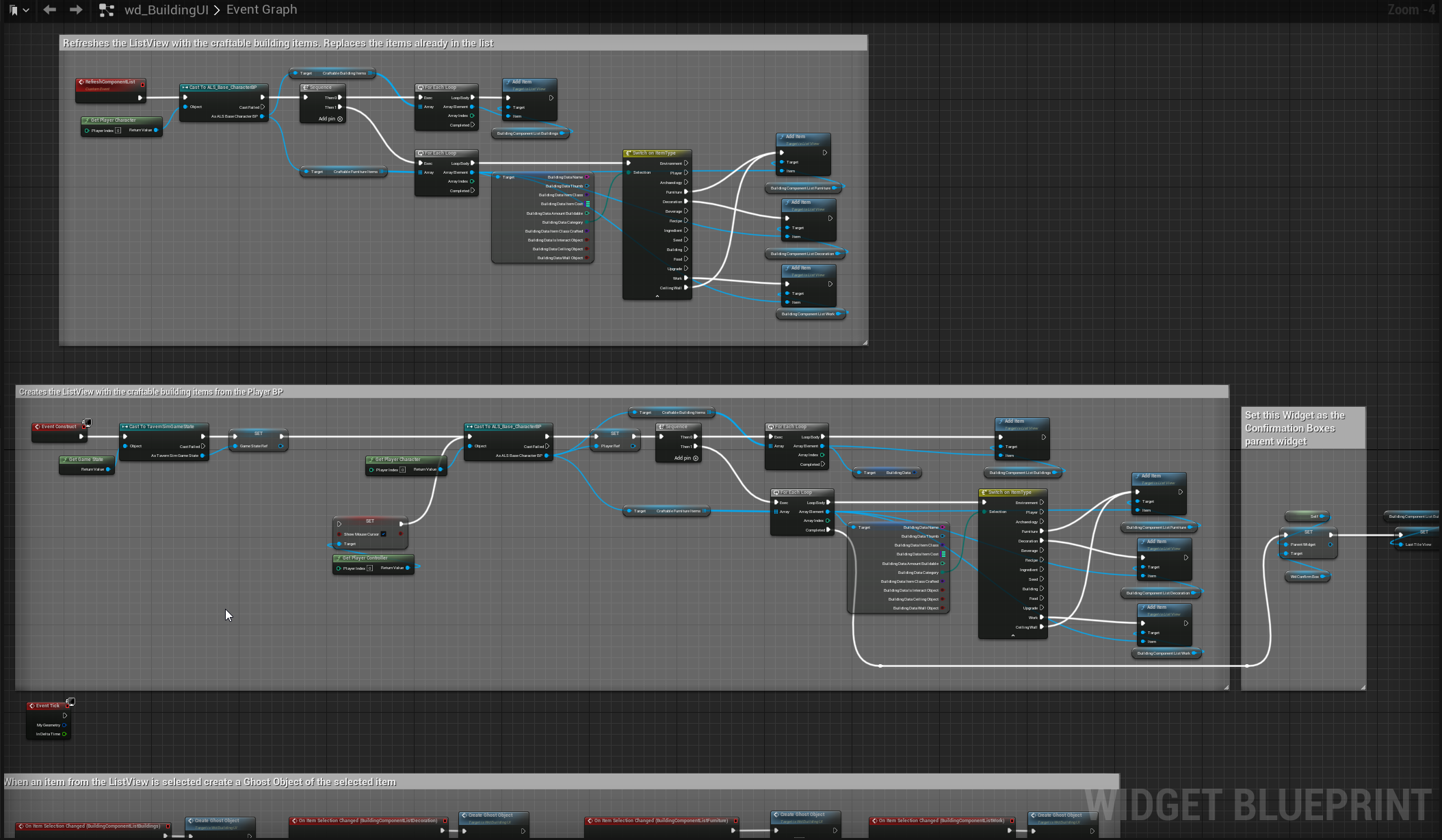Click the monitor icon on Event Tick node
Image resolution: width=1442 pixels, height=840 pixels.
click(x=70, y=702)
